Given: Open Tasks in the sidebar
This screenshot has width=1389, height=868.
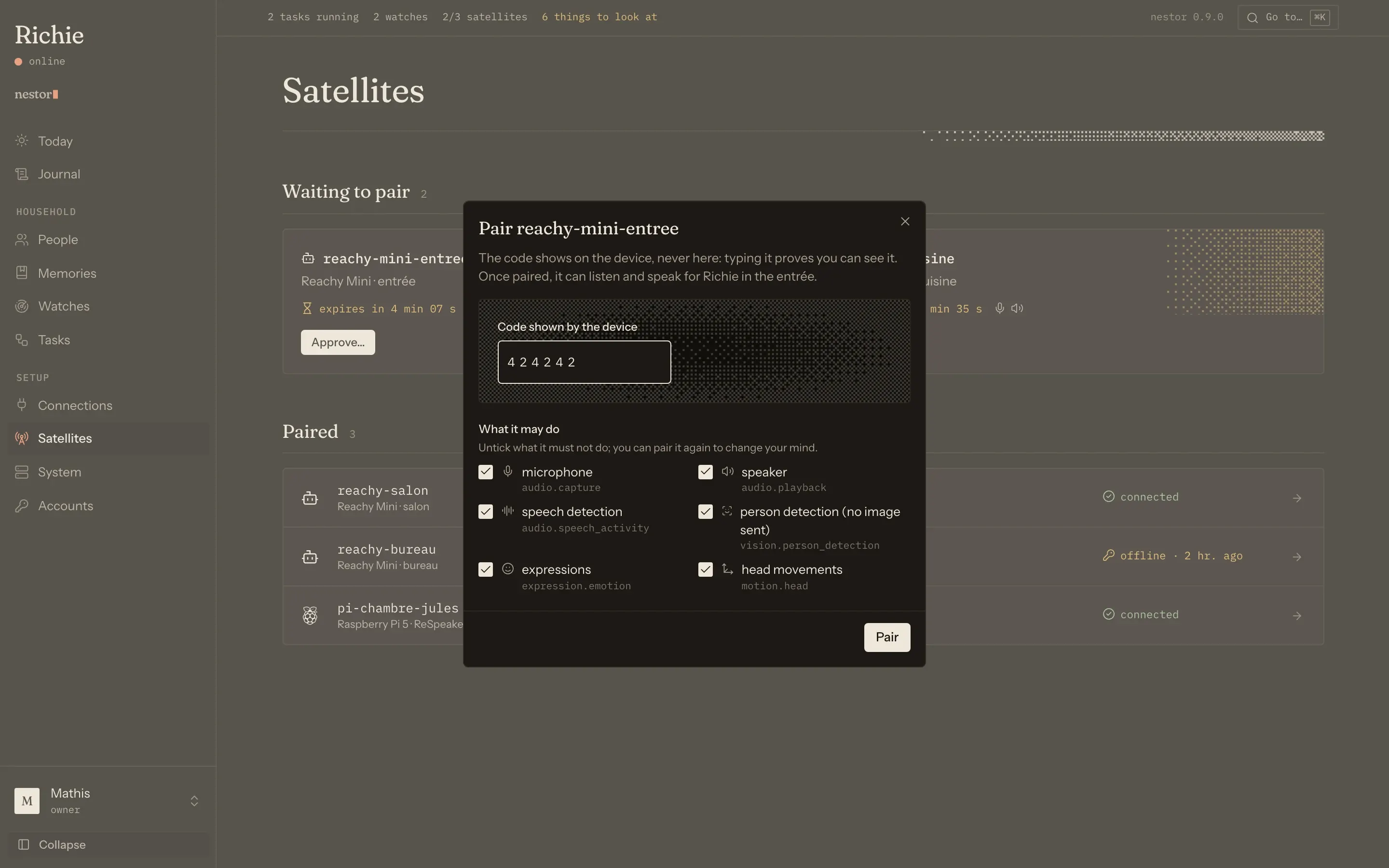Looking at the screenshot, I should pos(108,340).
